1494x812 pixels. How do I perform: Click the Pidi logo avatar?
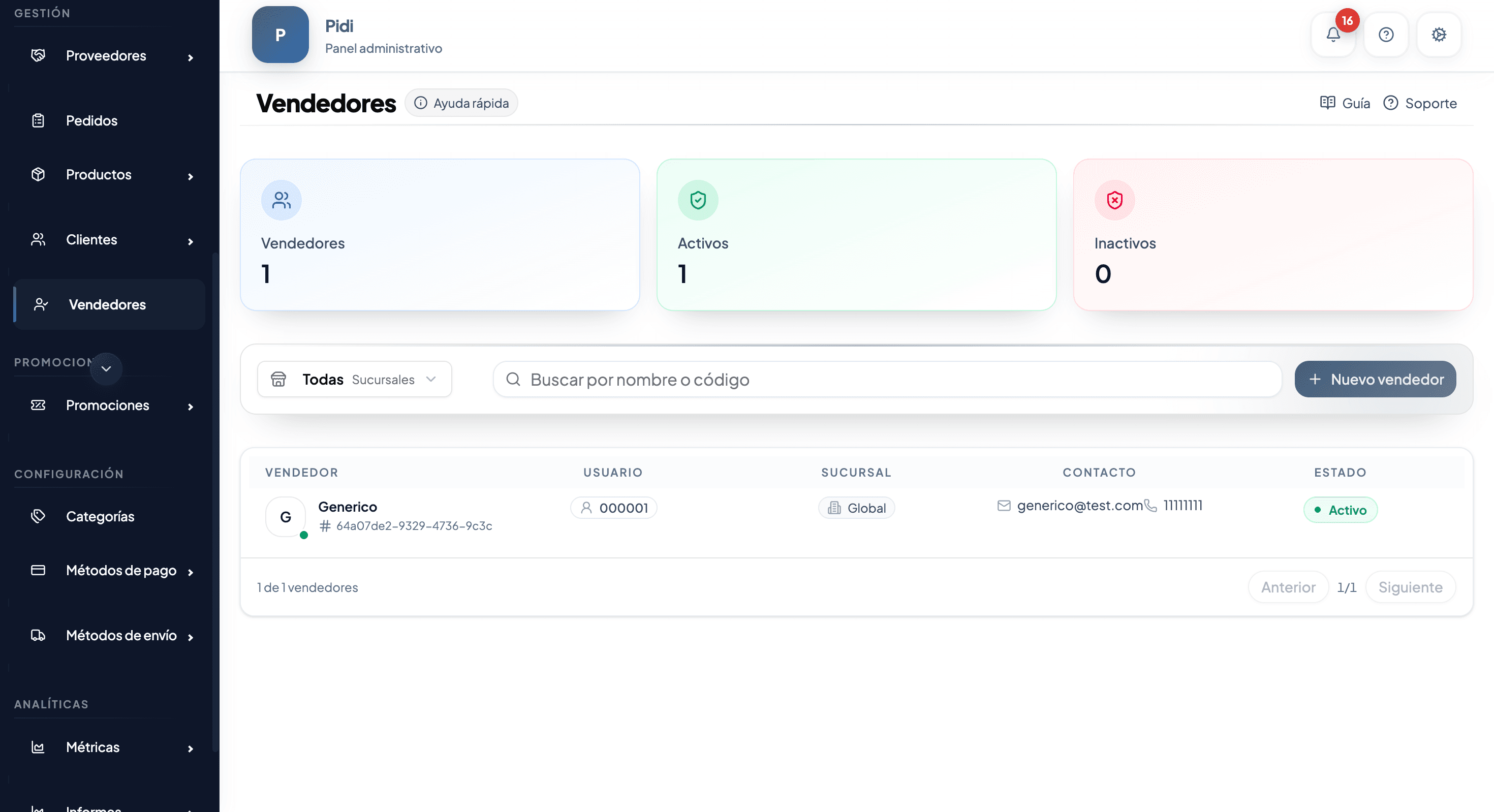click(x=280, y=35)
